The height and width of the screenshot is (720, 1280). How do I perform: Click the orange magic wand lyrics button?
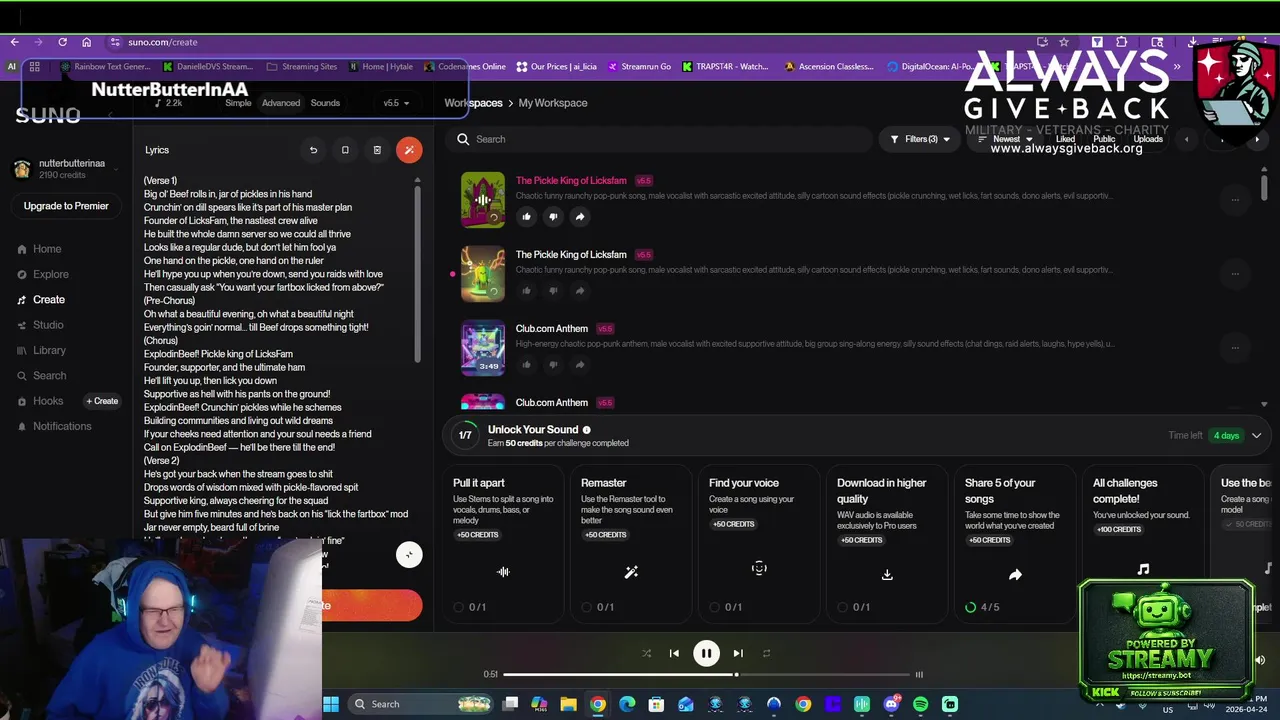click(409, 150)
